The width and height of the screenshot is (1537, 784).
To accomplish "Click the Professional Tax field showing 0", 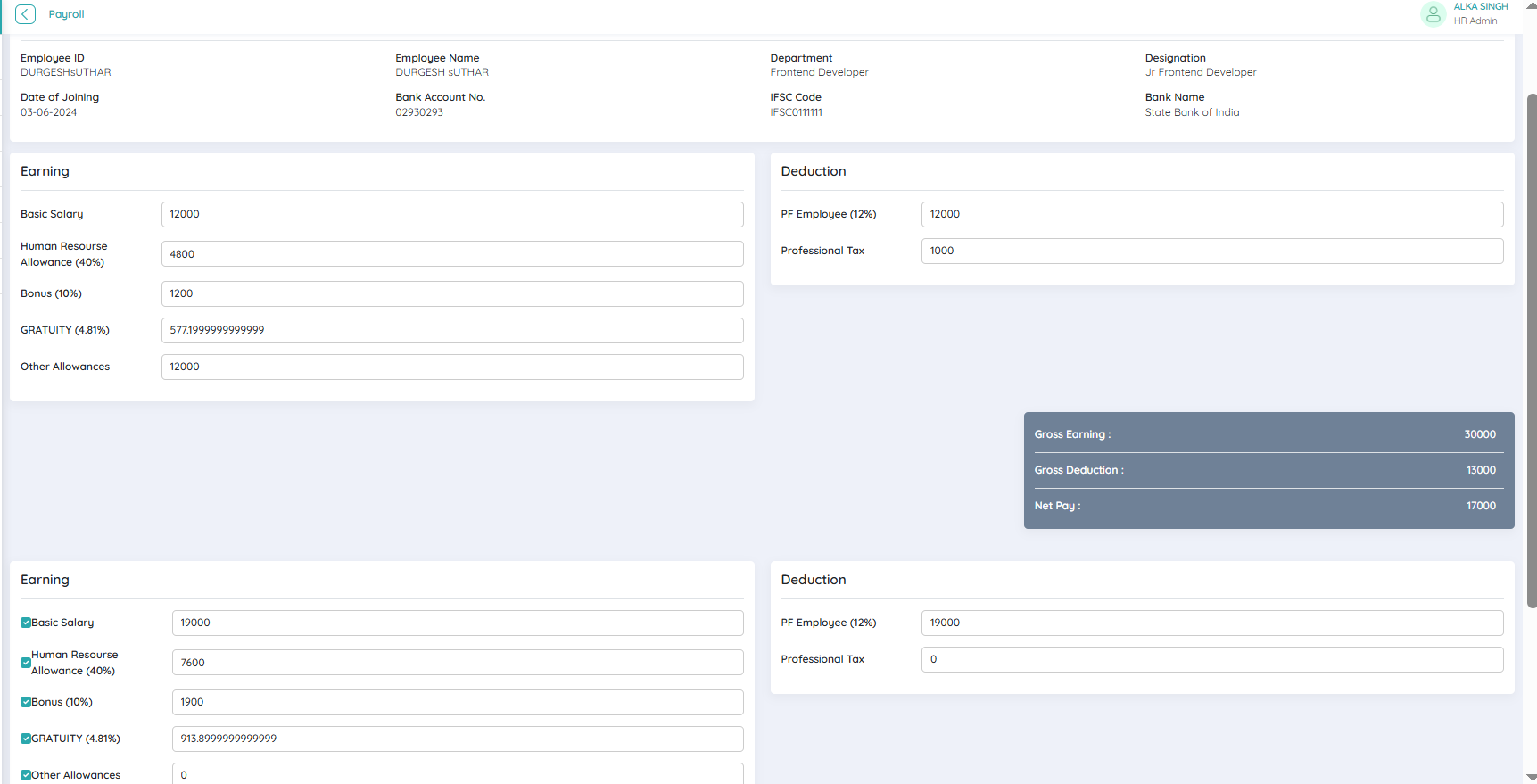I will click(x=1211, y=659).
